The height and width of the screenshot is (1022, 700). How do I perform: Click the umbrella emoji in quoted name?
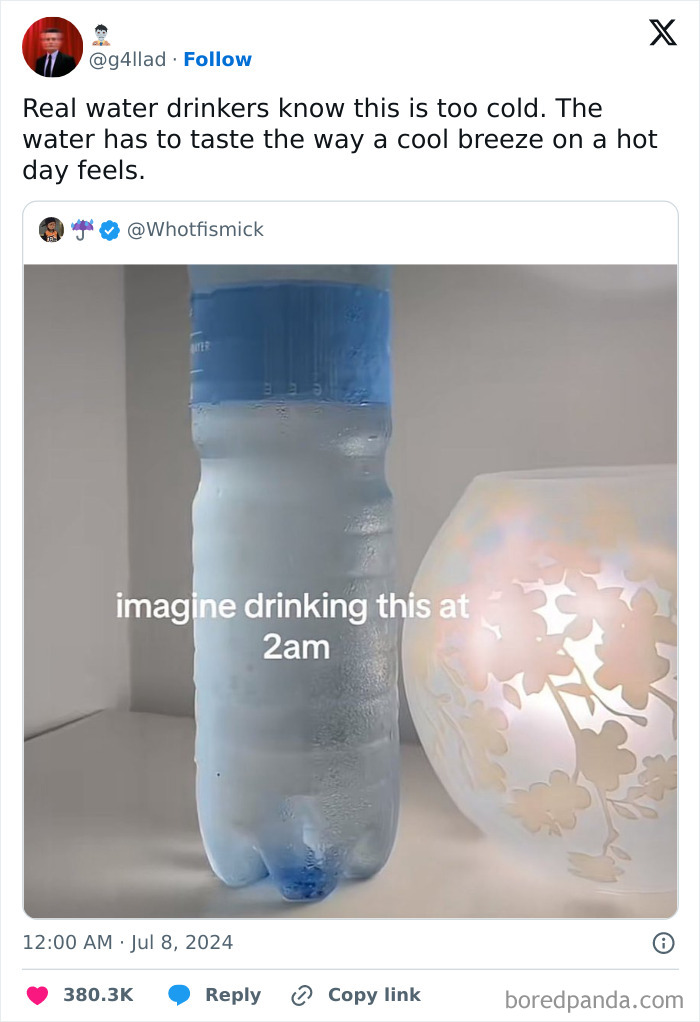coord(83,229)
